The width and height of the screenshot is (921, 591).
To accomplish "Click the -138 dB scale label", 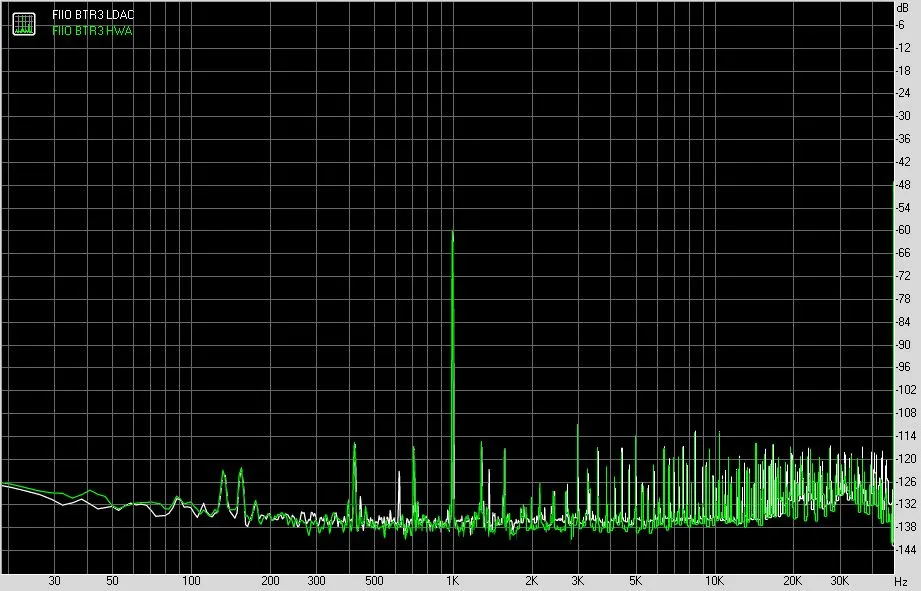I will [905, 527].
